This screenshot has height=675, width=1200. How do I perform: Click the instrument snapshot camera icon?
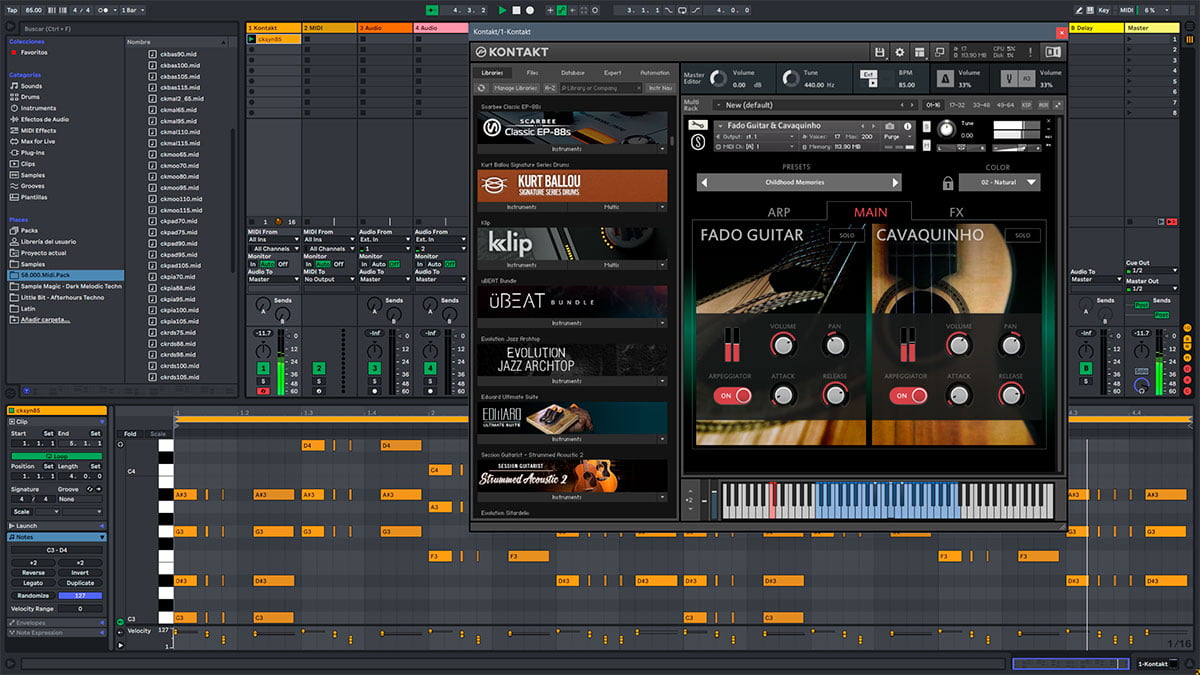[x=889, y=125]
